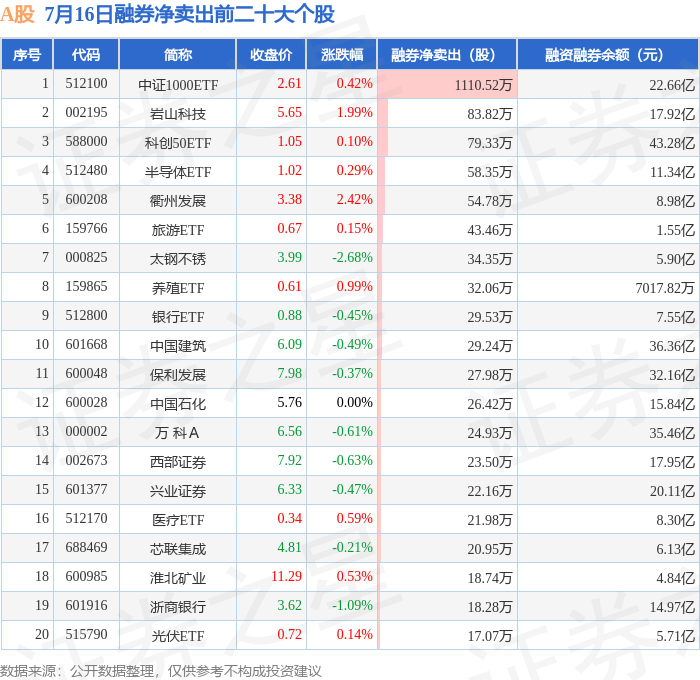
Task: Select stock name 中国建筑
Action: click(x=178, y=346)
